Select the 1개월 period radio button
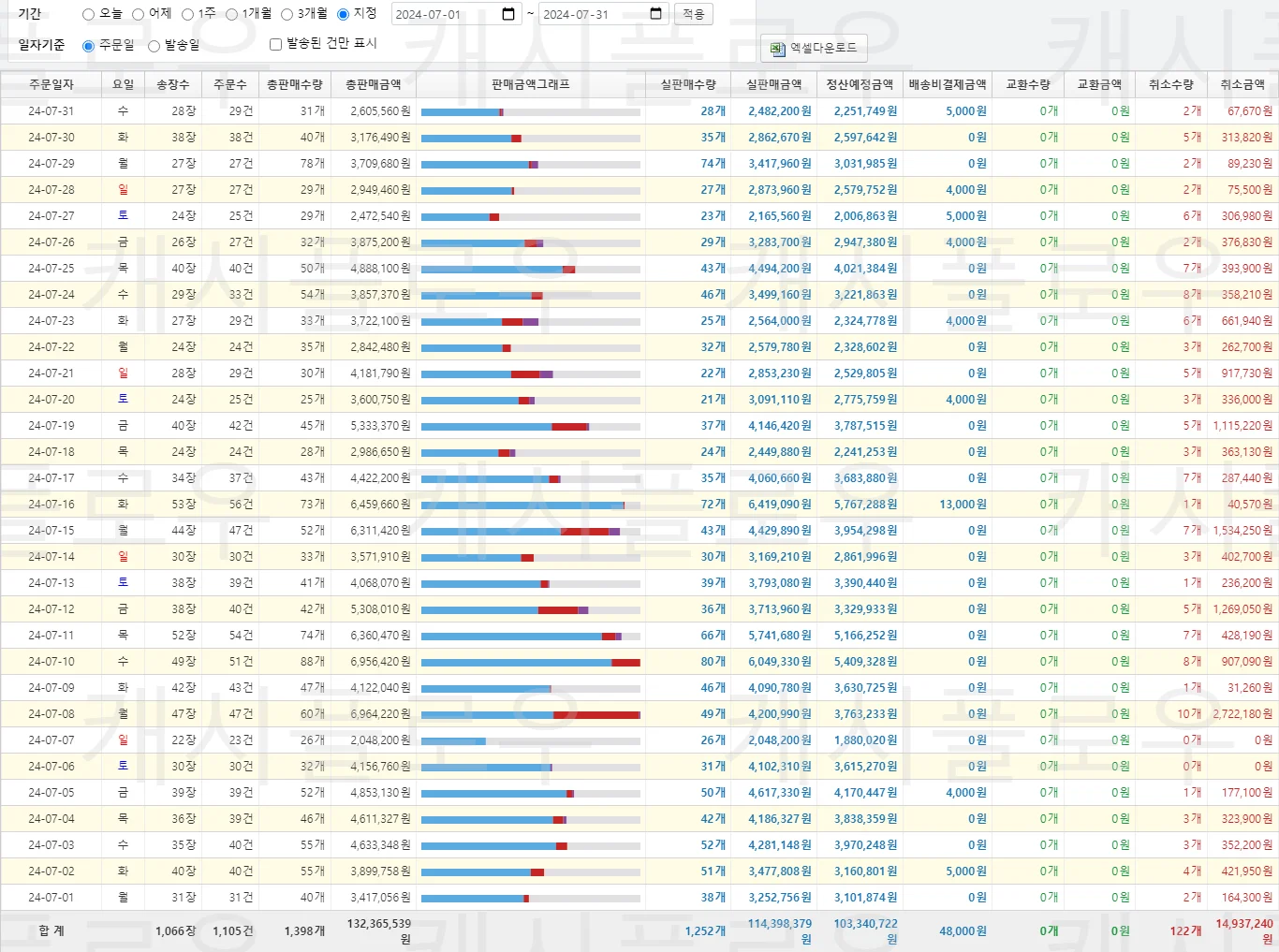The image size is (1279, 952). click(231, 14)
